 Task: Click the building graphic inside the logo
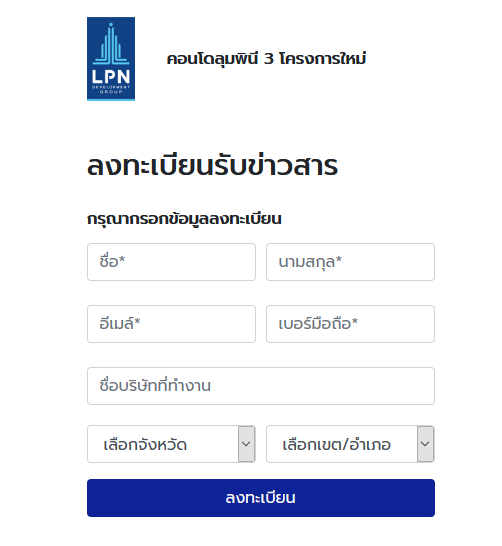pos(111,44)
